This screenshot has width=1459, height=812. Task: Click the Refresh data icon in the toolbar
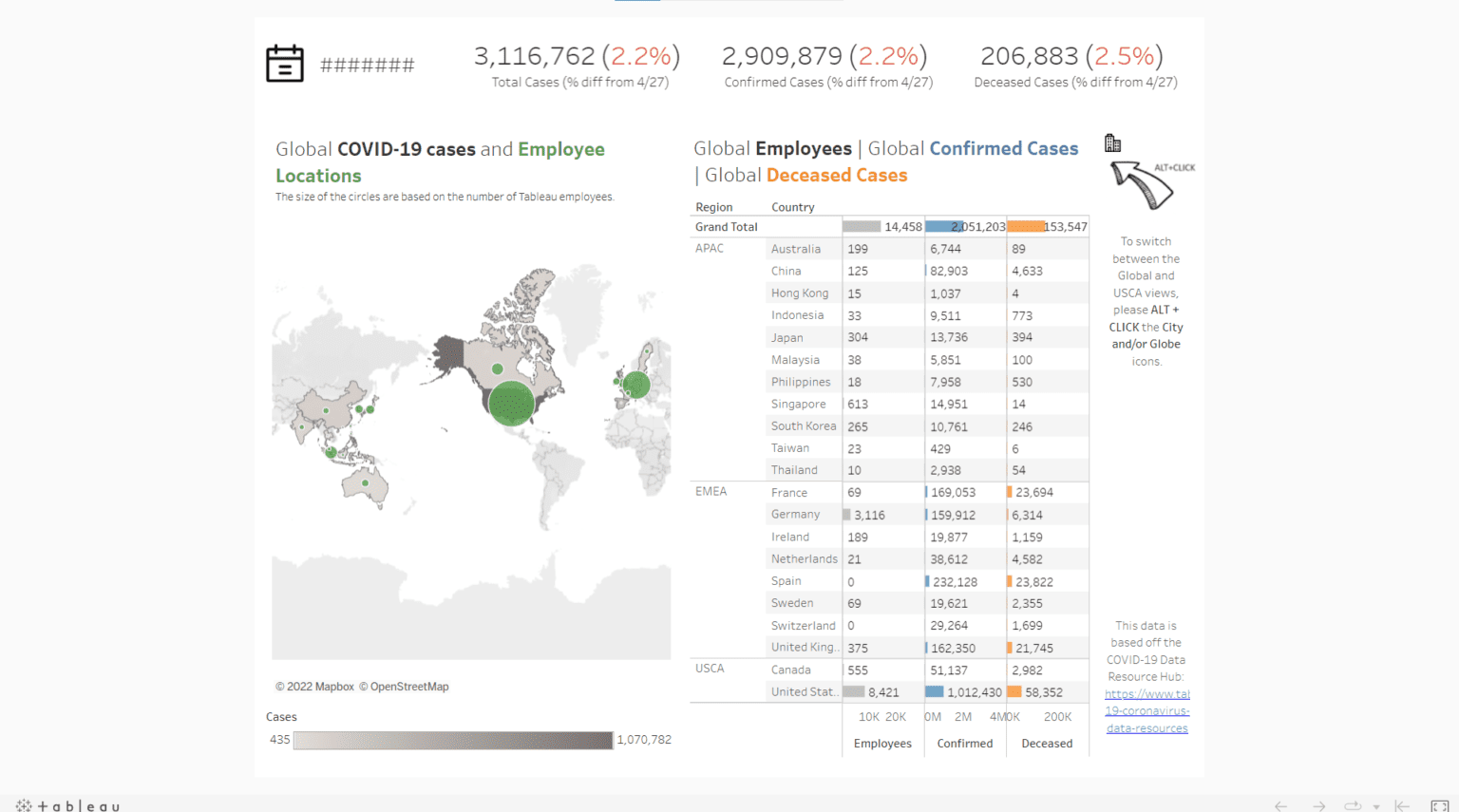click(1351, 805)
